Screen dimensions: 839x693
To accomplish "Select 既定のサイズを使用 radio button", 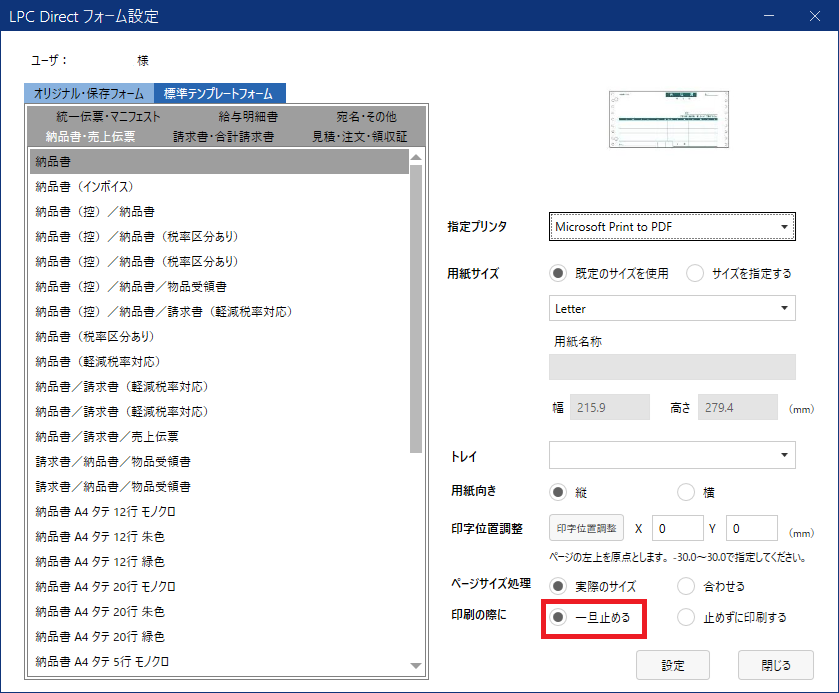I will click(558, 273).
